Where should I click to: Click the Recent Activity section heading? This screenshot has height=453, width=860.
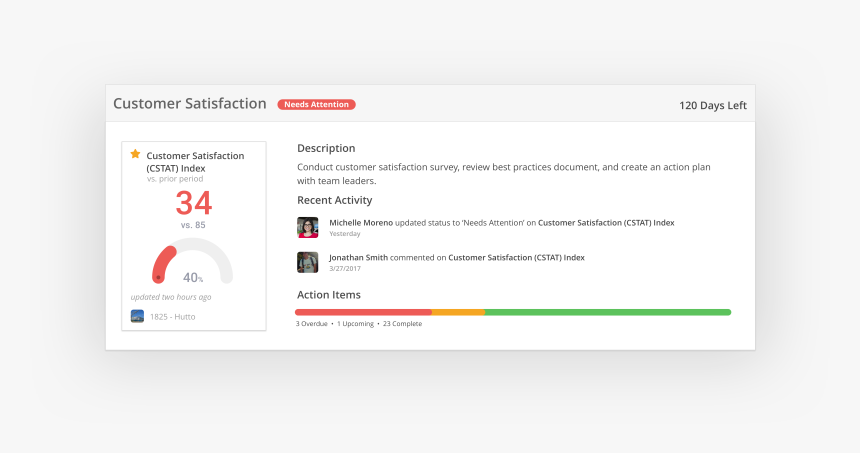click(335, 200)
